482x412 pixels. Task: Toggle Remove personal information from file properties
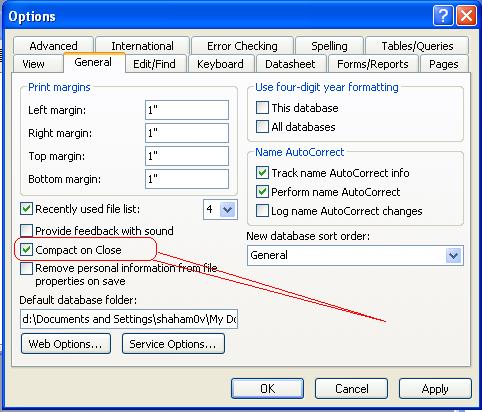click(x=26, y=268)
